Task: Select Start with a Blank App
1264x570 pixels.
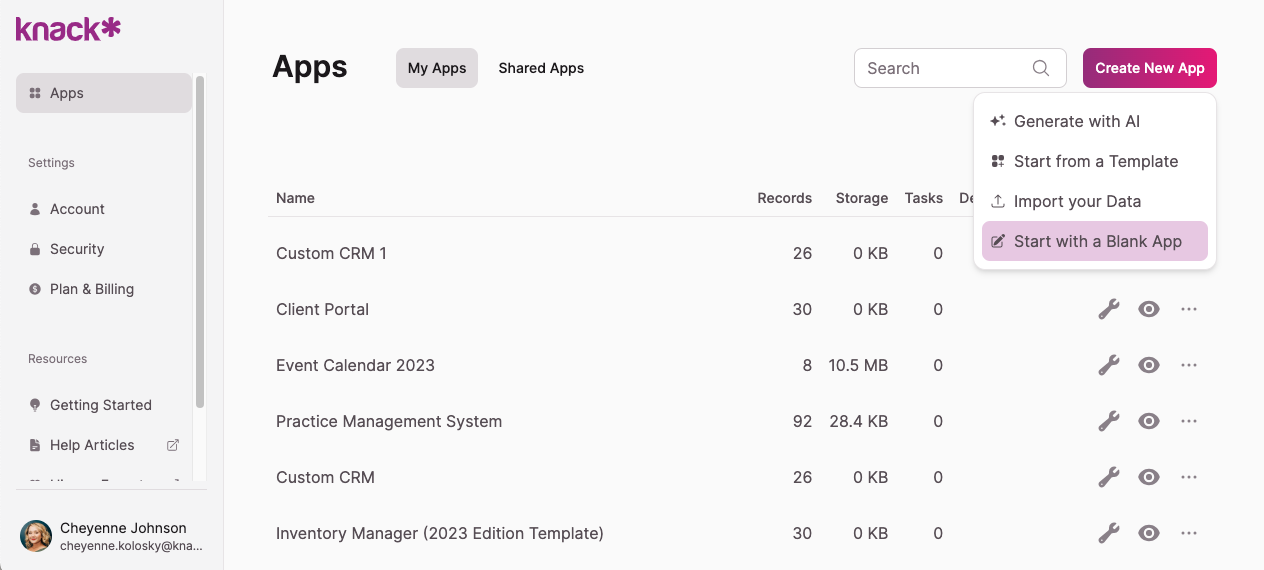Action: click(1095, 241)
